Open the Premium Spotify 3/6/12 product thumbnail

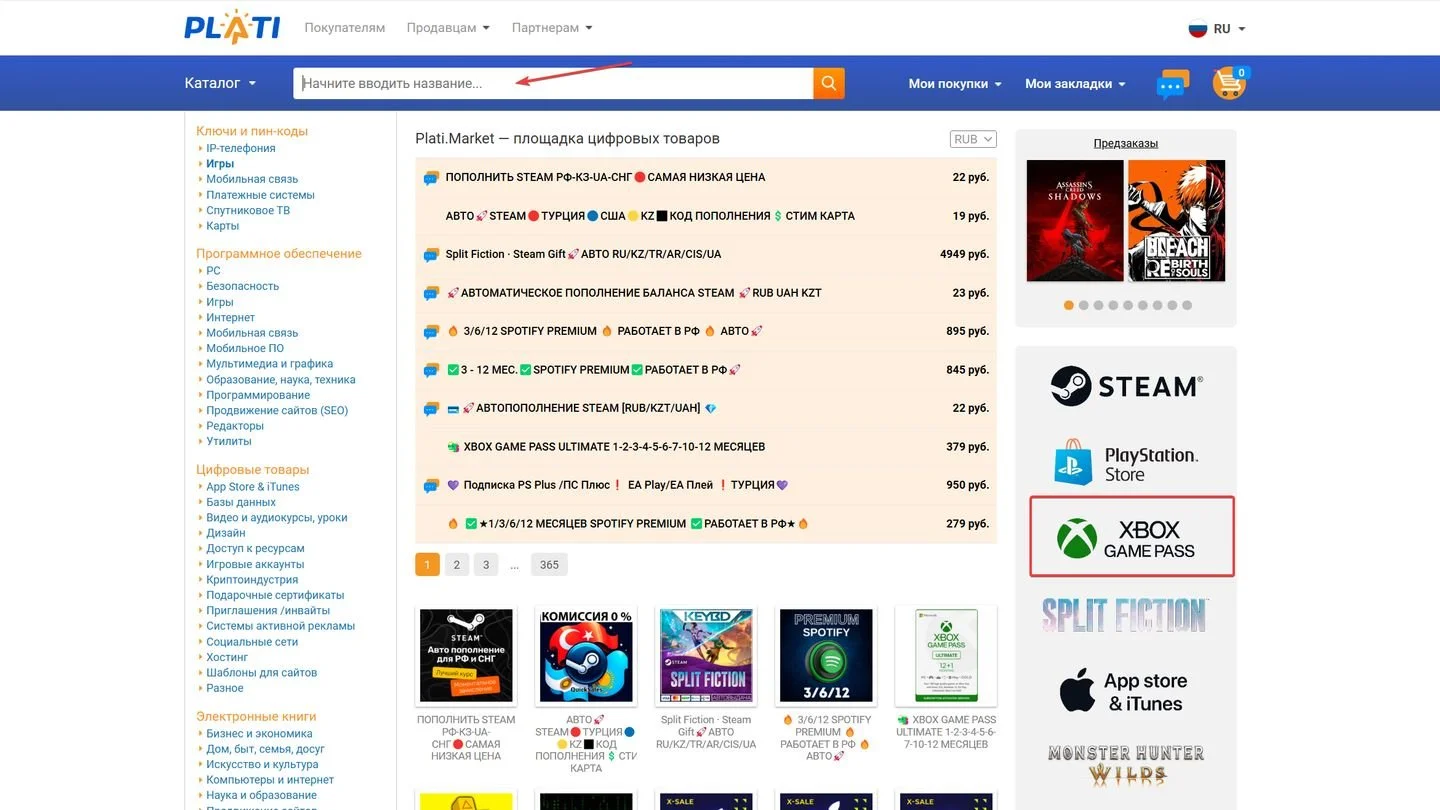point(826,655)
